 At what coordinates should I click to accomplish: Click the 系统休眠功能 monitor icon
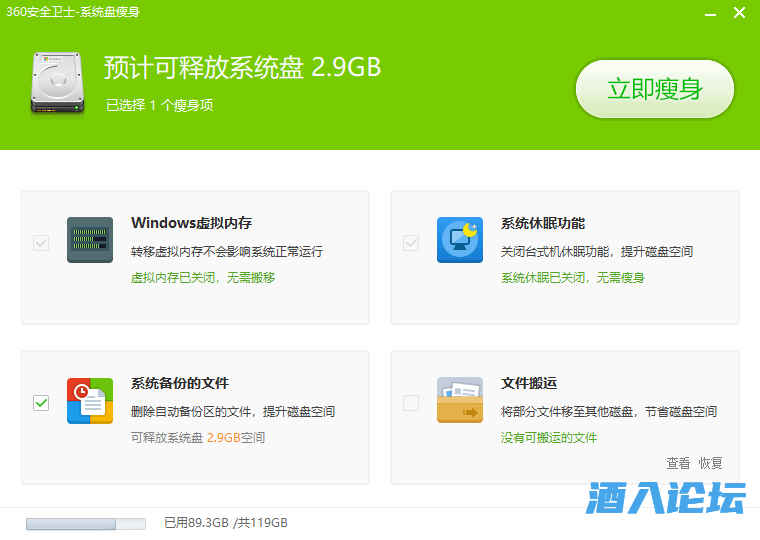460,240
